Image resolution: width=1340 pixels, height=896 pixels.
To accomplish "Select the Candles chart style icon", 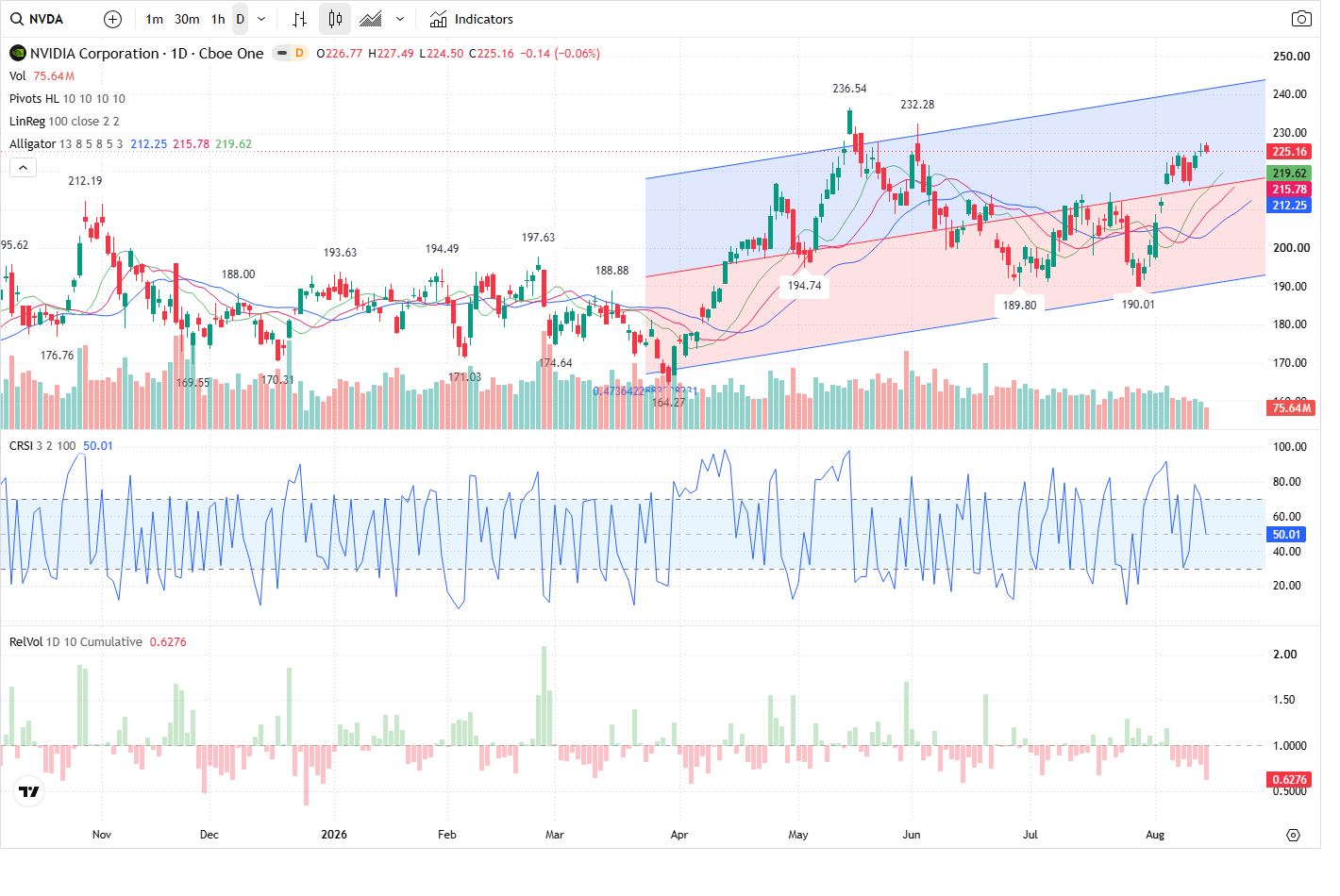I will coord(335,19).
